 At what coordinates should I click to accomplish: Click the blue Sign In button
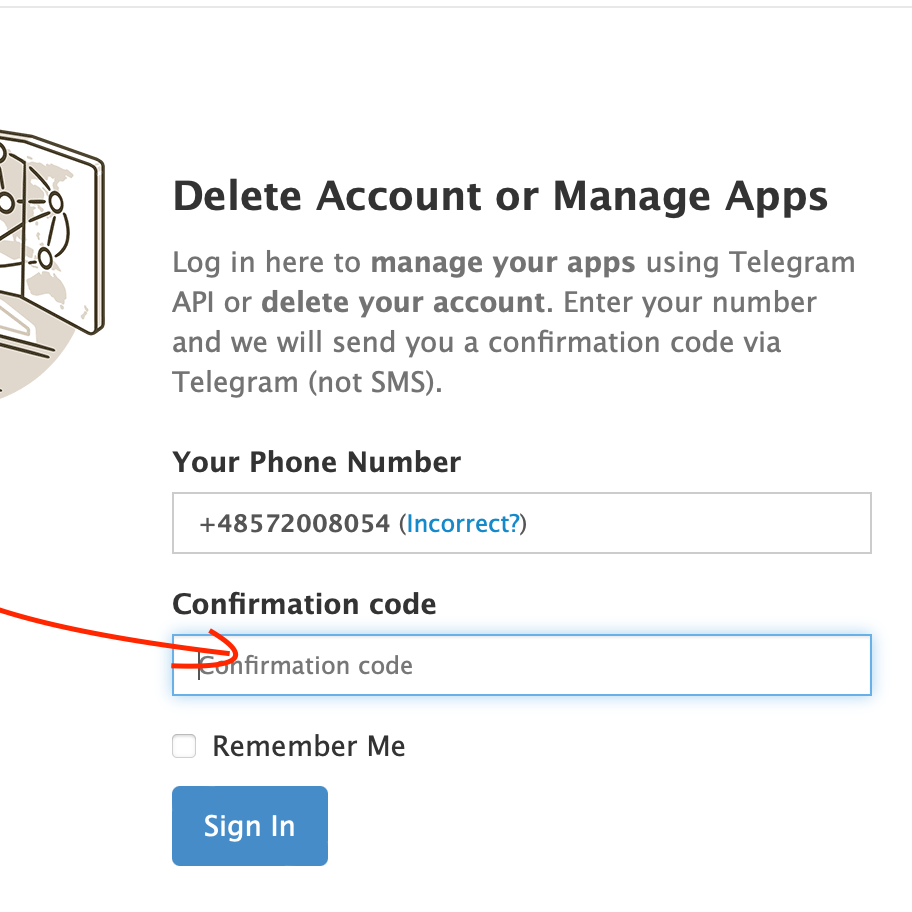coord(249,825)
